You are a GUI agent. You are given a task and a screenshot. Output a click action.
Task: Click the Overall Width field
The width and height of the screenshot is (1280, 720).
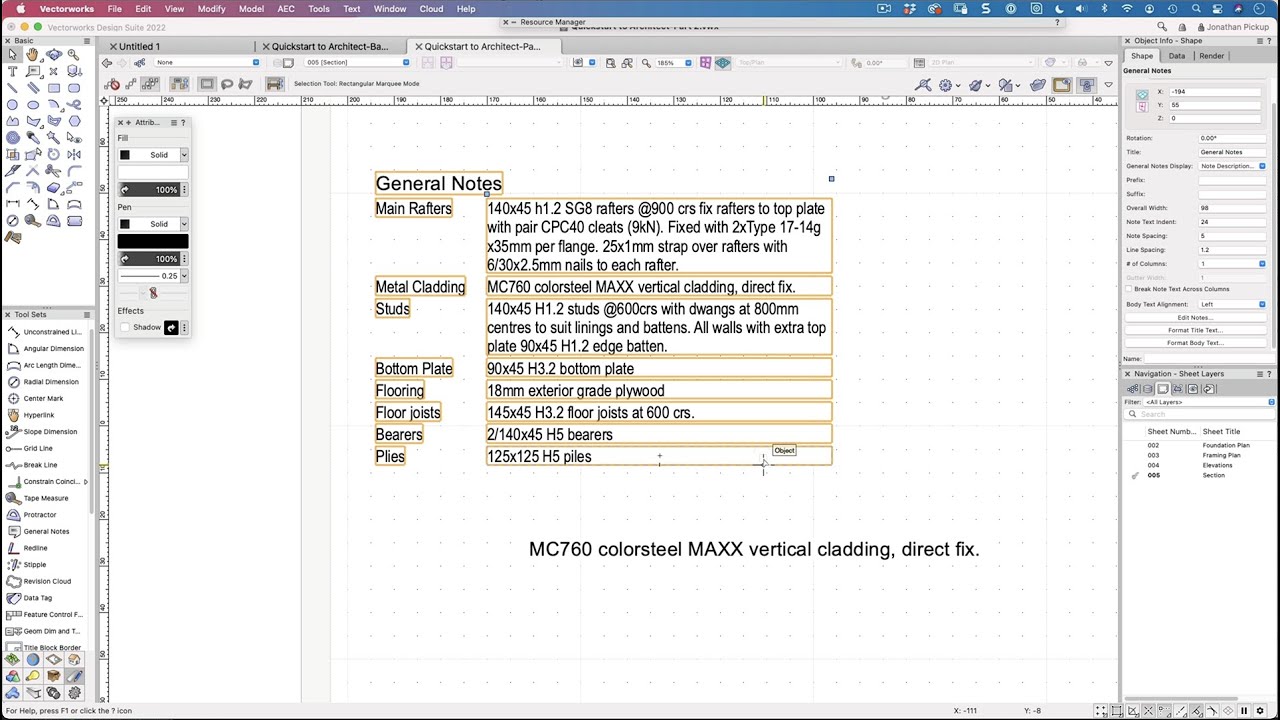(x=1233, y=208)
